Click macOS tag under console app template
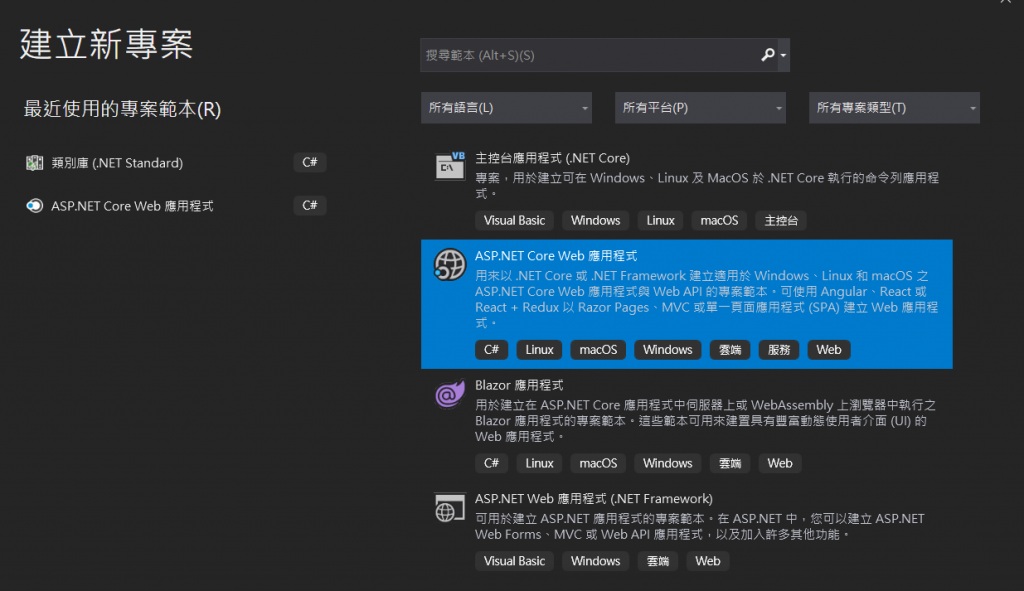Screen dimensions: 1024x591 click(x=719, y=221)
